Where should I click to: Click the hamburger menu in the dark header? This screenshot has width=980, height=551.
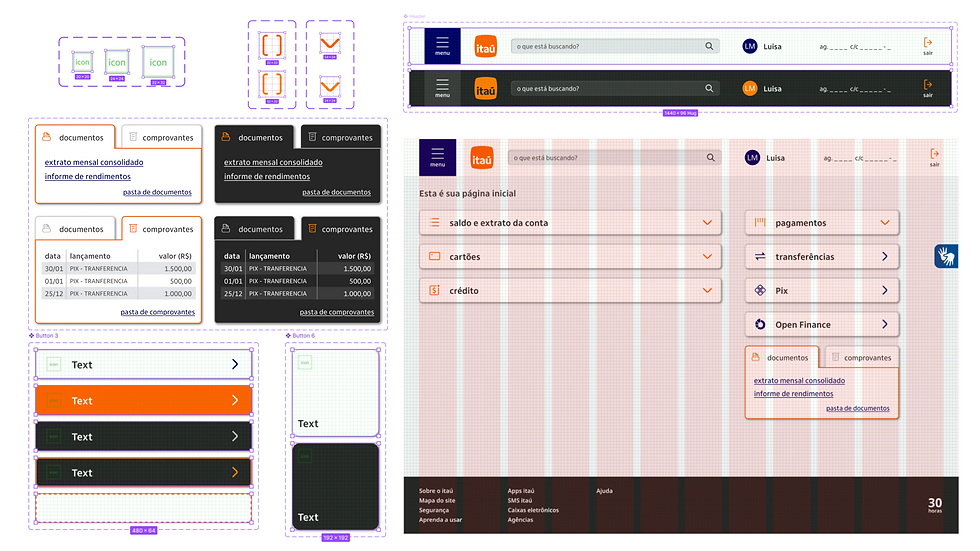[x=442, y=88]
